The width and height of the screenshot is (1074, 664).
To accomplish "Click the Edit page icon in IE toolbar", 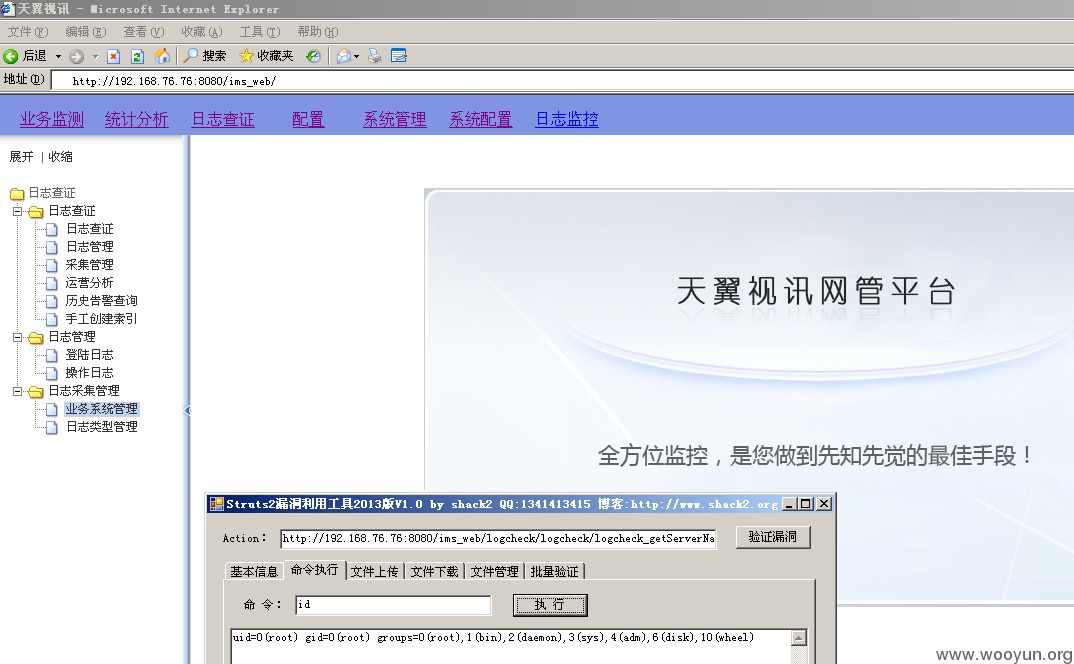I will [x=399, y=56].
